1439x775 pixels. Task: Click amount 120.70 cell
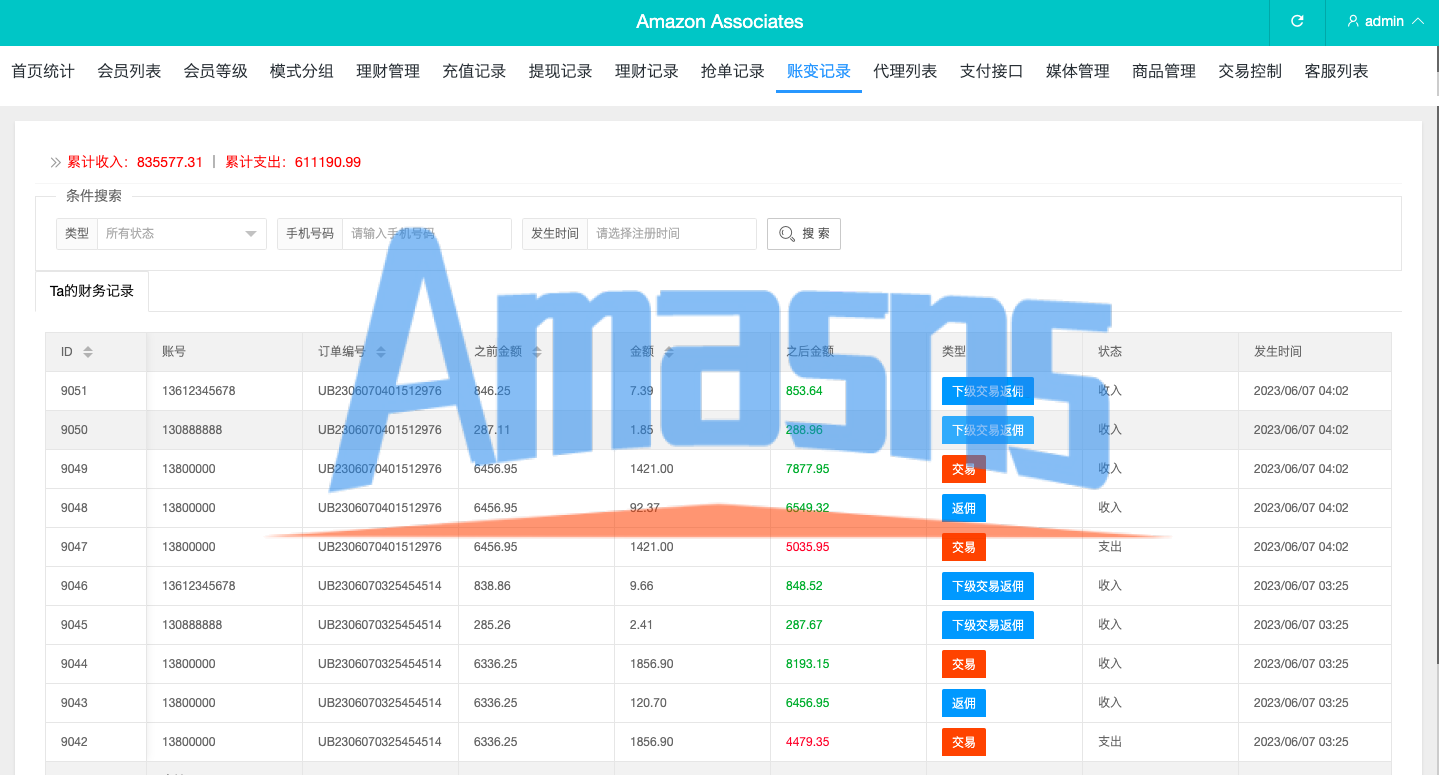(x=648, y=703)
